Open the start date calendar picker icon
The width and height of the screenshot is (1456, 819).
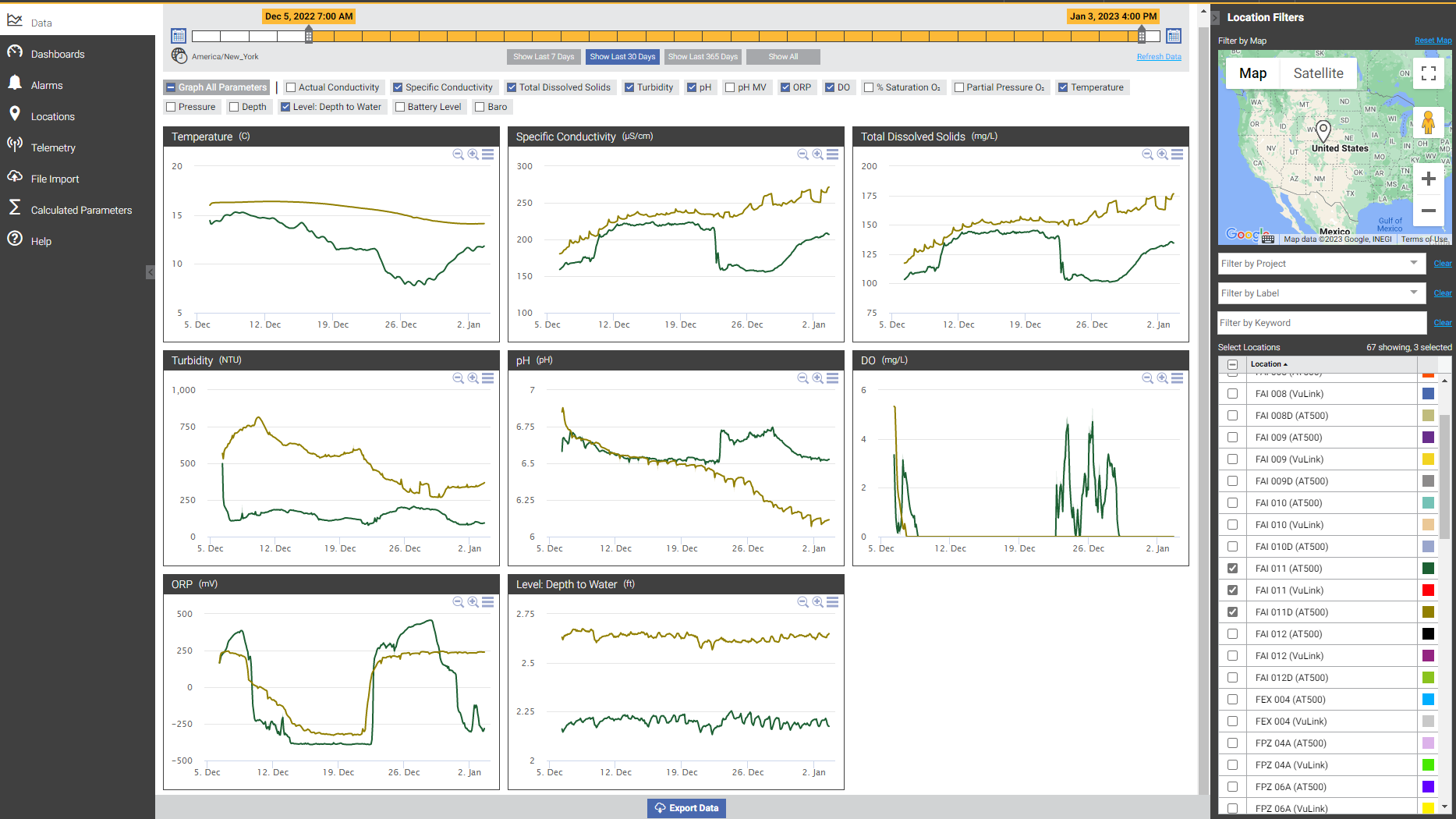[x=179, y=36]
